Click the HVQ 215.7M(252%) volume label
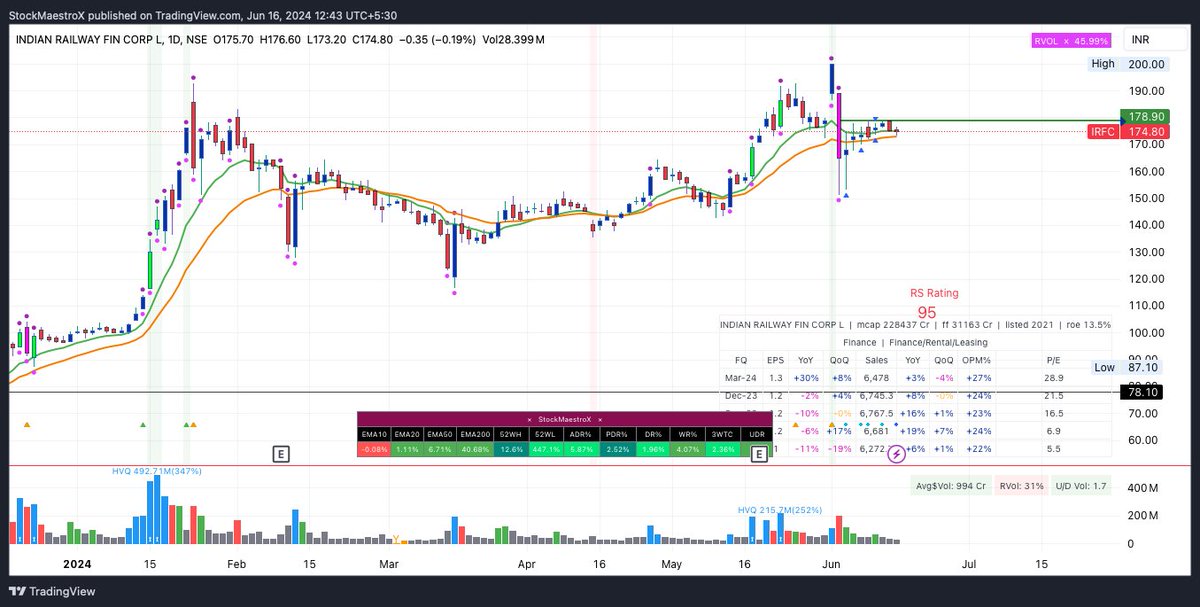1200x607 pixels. (780, 510)
